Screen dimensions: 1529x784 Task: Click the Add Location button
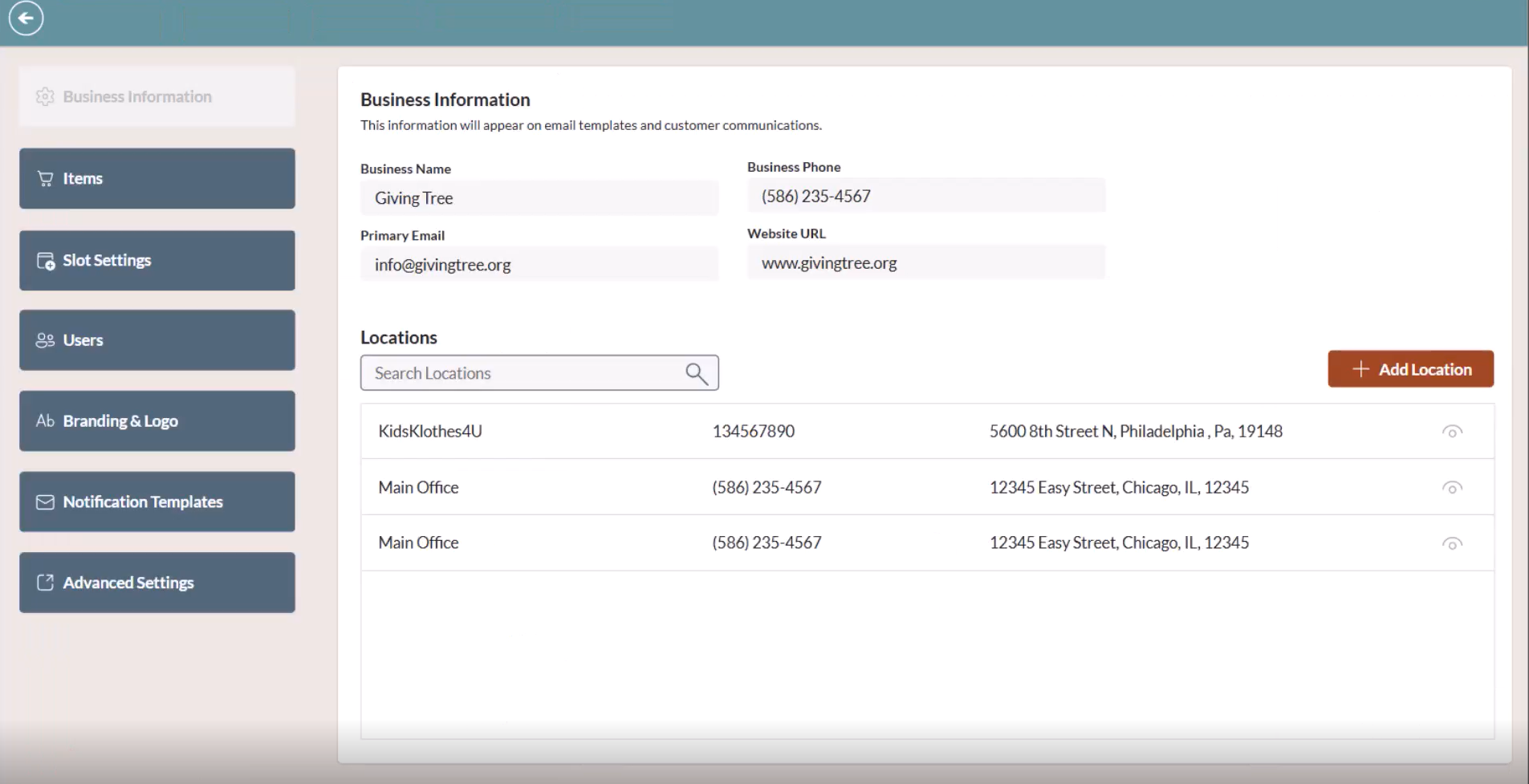[1410, 369]
